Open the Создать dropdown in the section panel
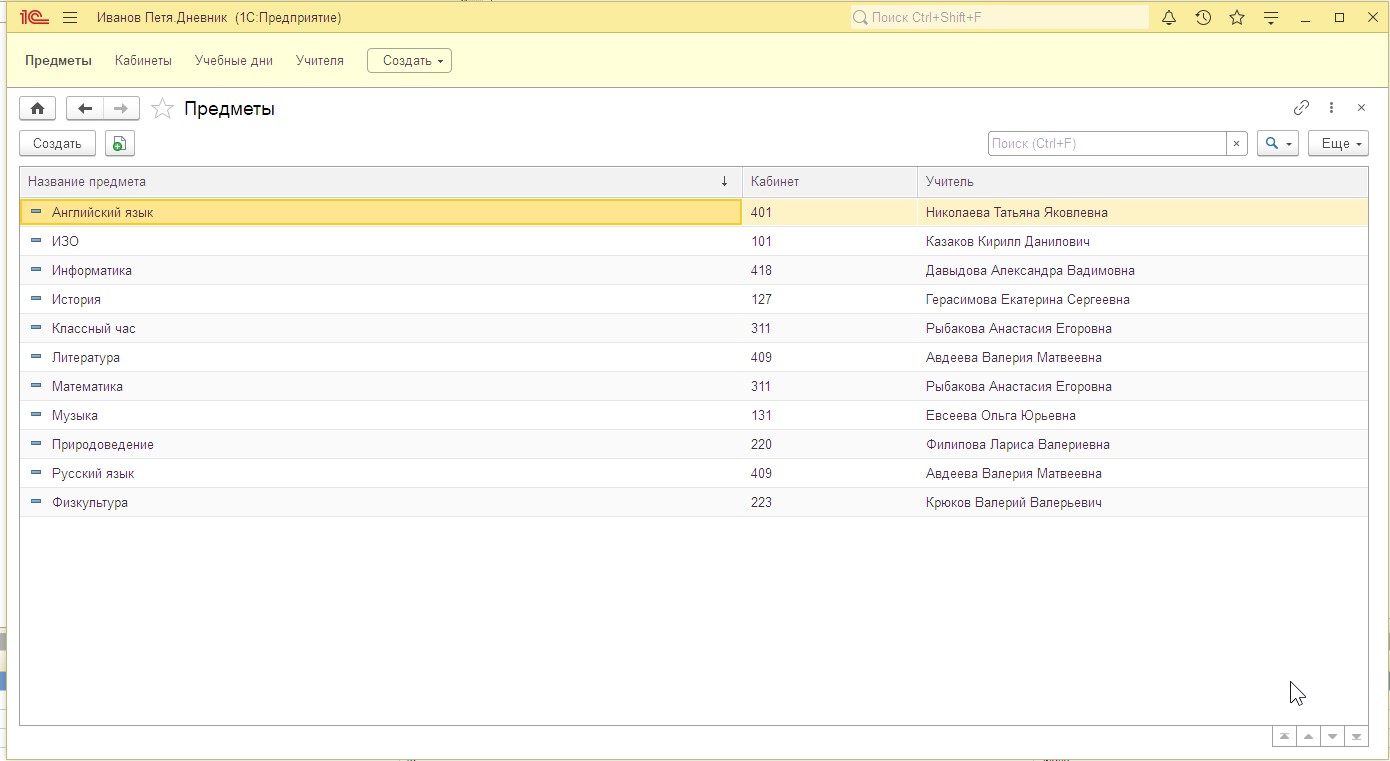 [410, 61]
